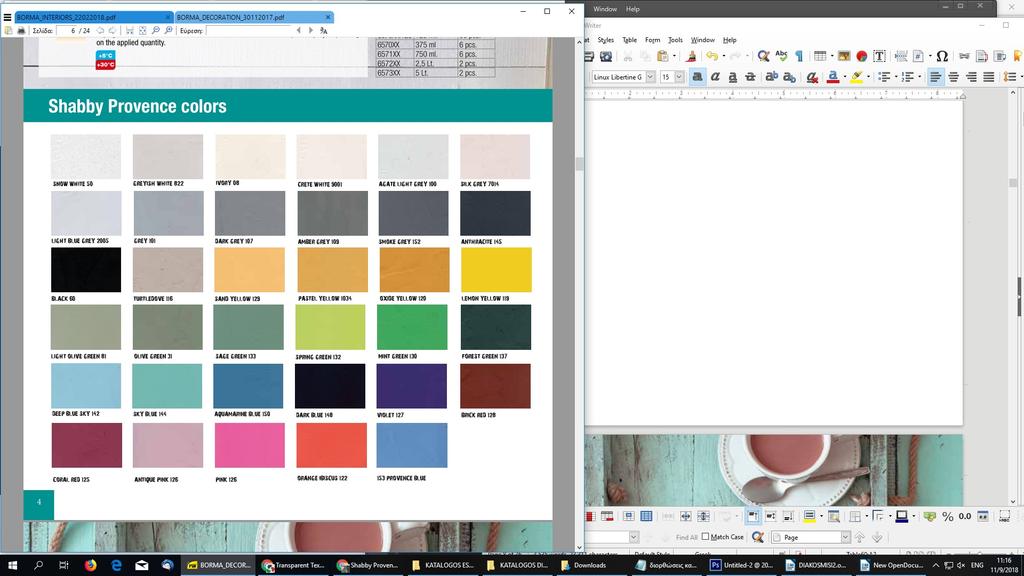Image resolution: width=1024 pixels, height=576 pixels.
Task: Open the bullet list dropdown arrow
Action: (895, 77)
